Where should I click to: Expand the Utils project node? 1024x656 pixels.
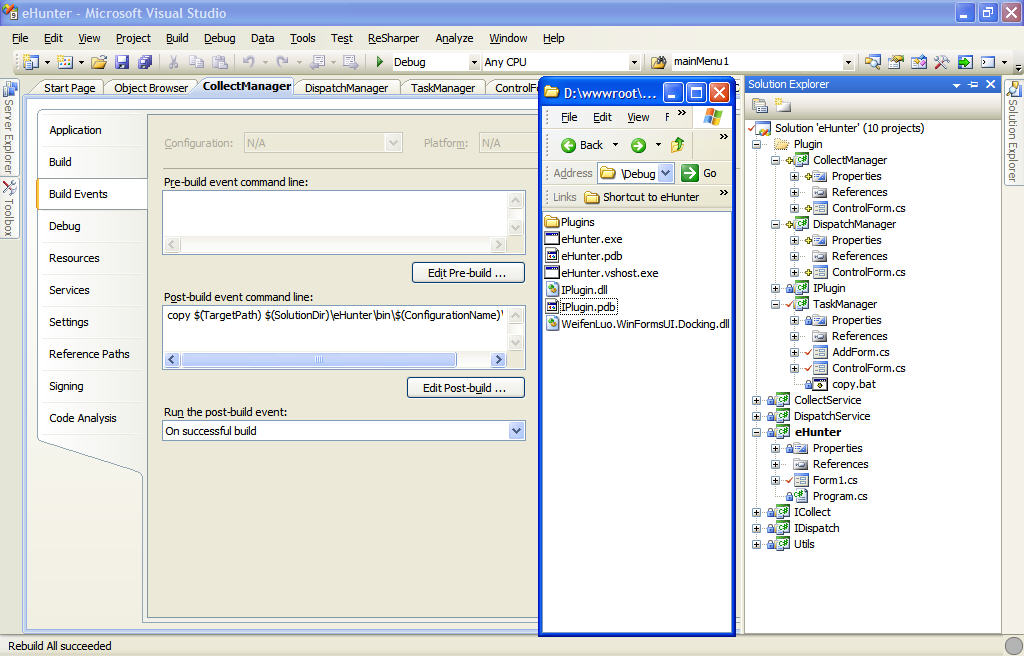(x=756, y=544)
